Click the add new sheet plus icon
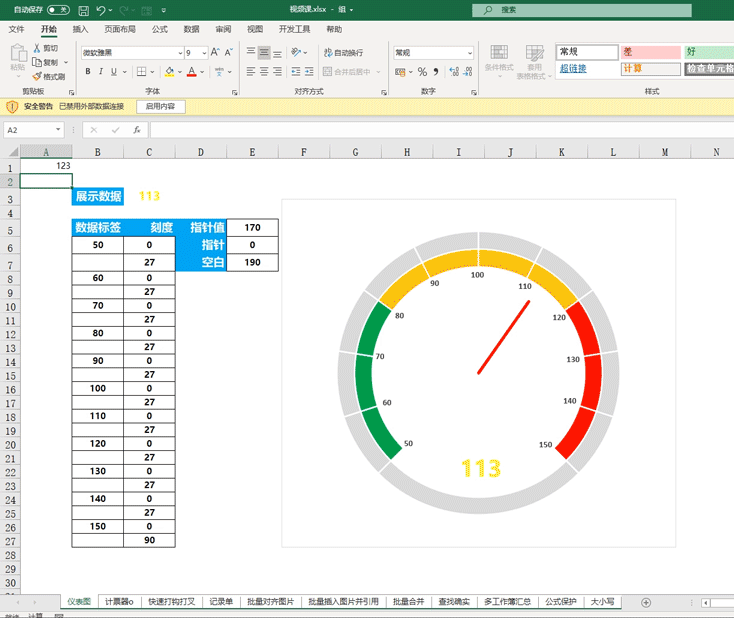 pos(646,603)
